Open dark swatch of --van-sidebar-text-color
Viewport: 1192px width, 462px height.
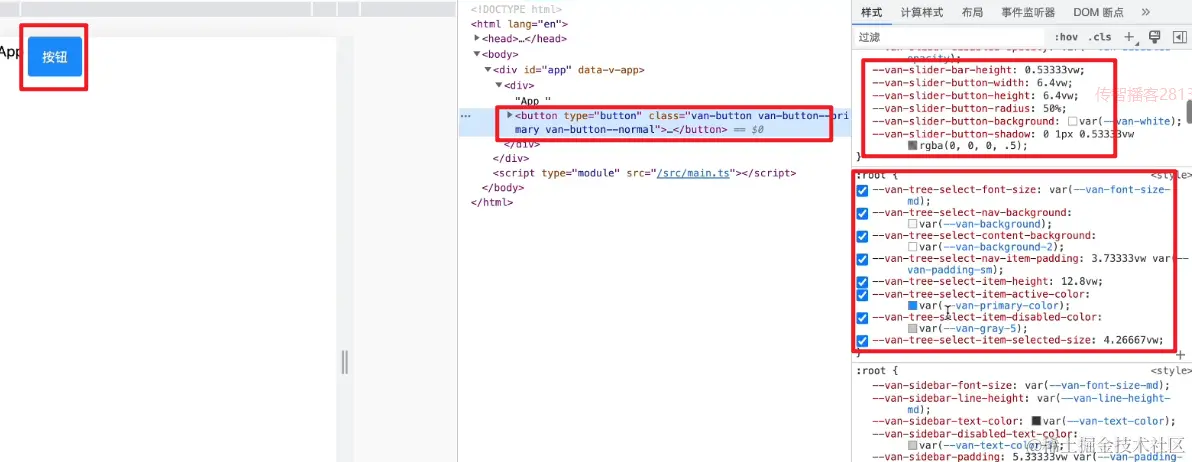click(x=1036, y=421)
